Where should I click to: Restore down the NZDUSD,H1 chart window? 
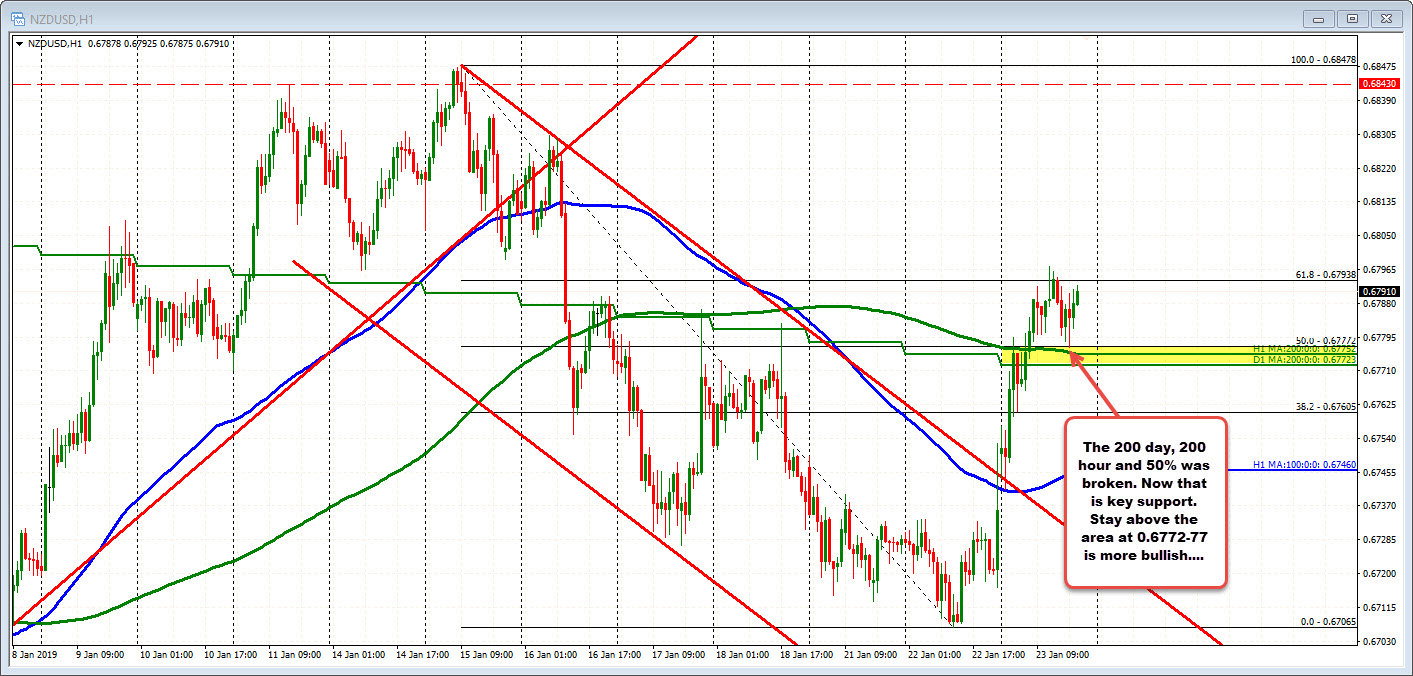click(x=1352, y=19)
